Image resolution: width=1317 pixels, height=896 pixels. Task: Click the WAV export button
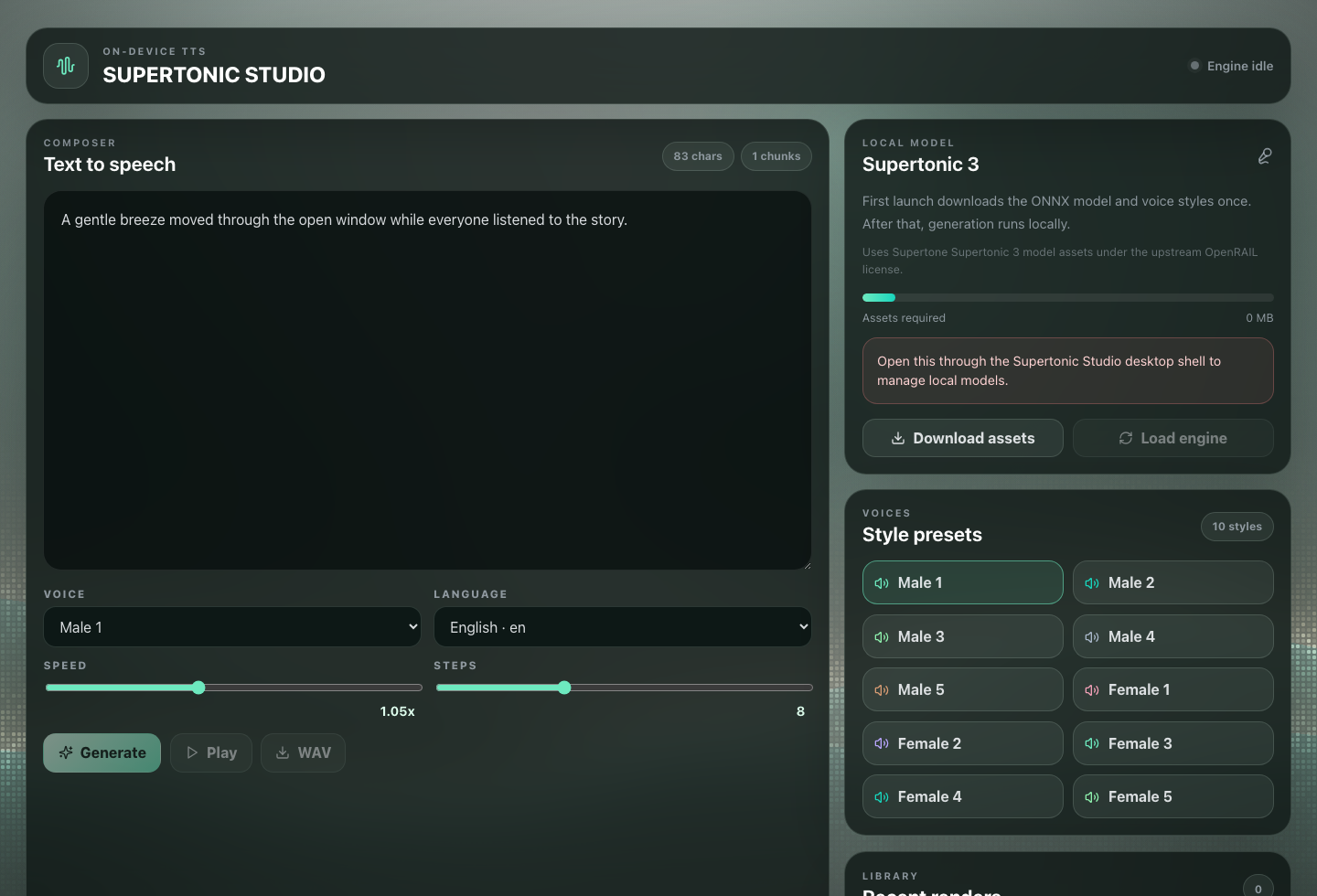pyautogui.click(x=303, y=752)
